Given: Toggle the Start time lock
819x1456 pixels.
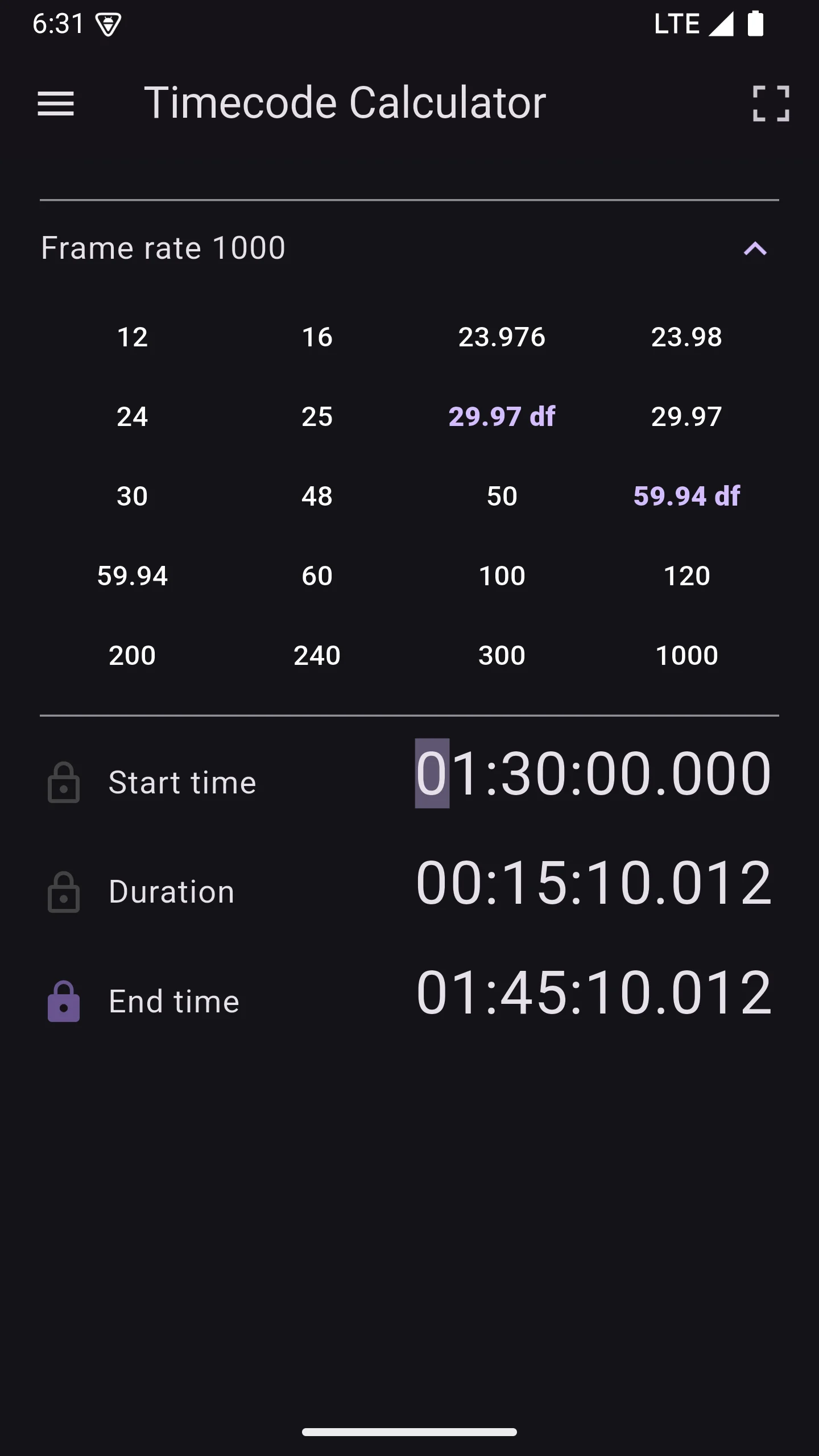Looking at the screenshot, I should pyautogui.click(x=64, y=783).
